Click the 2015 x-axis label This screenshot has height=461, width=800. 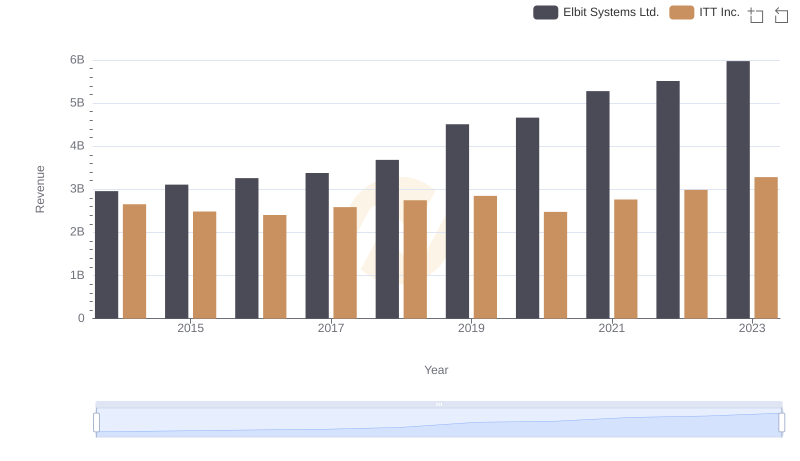coord(190,328)
